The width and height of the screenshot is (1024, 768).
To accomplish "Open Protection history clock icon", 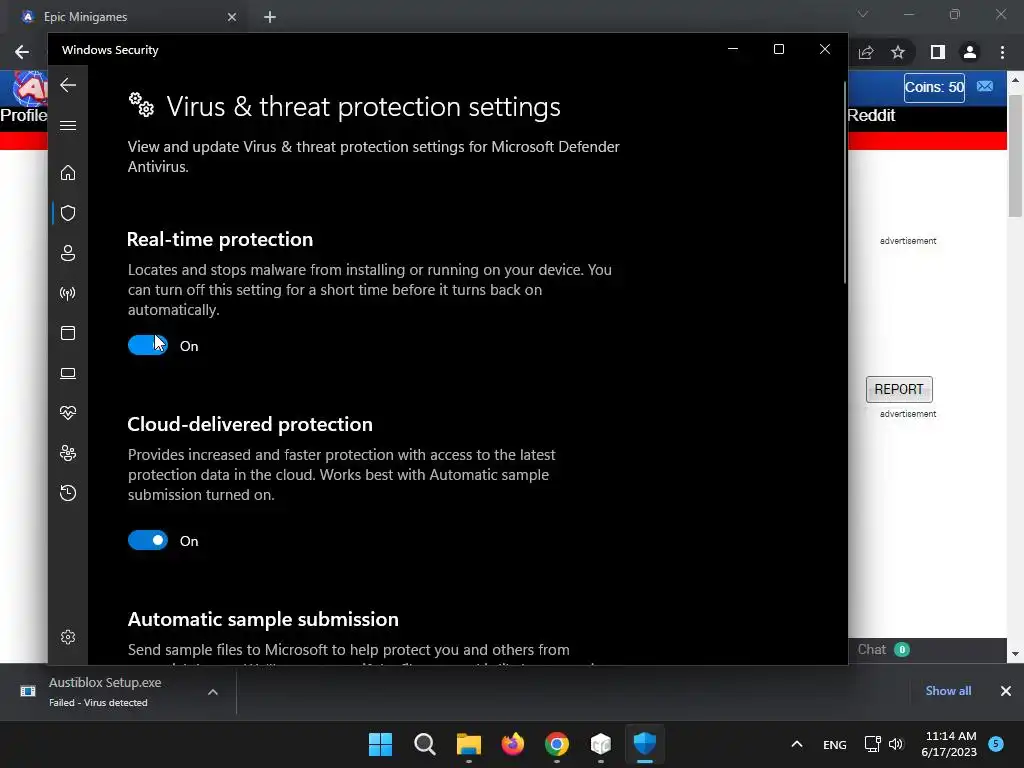I will pos(68,493).
